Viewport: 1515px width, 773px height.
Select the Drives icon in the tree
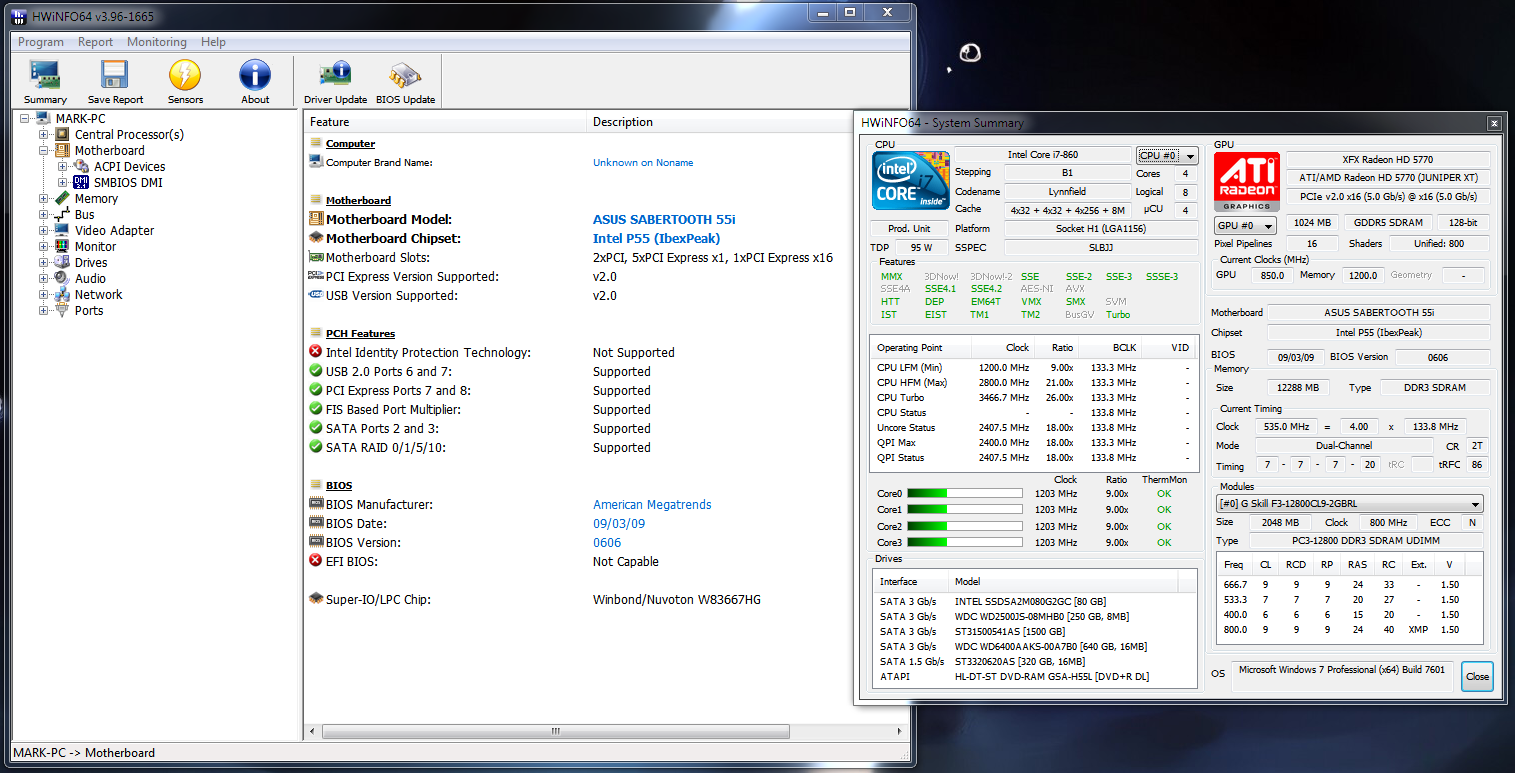tap(63, 263)
